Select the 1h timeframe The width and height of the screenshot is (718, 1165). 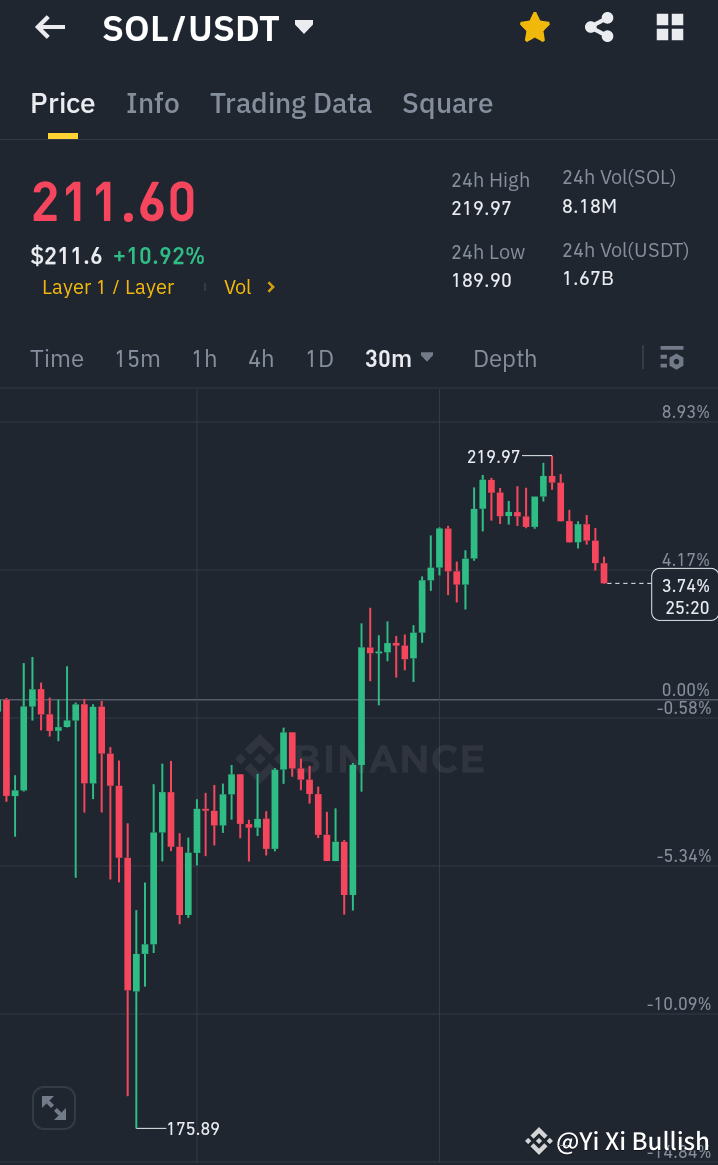204,358
